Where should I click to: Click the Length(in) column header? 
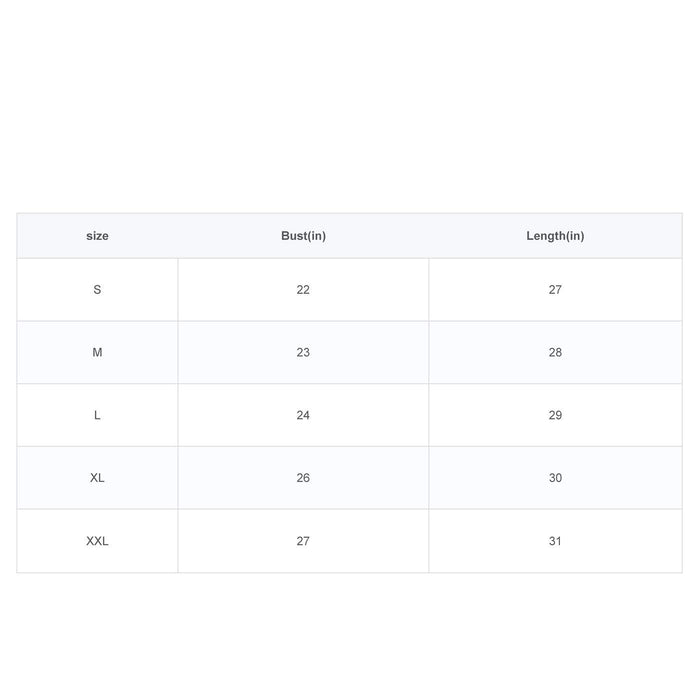click(x=555, y=236)
